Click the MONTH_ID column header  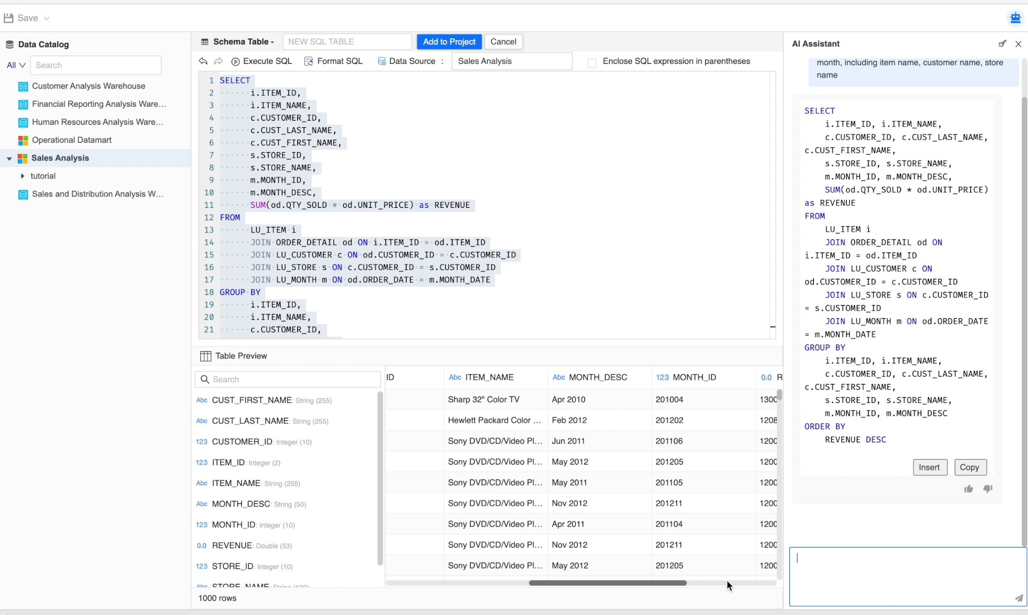703,377
